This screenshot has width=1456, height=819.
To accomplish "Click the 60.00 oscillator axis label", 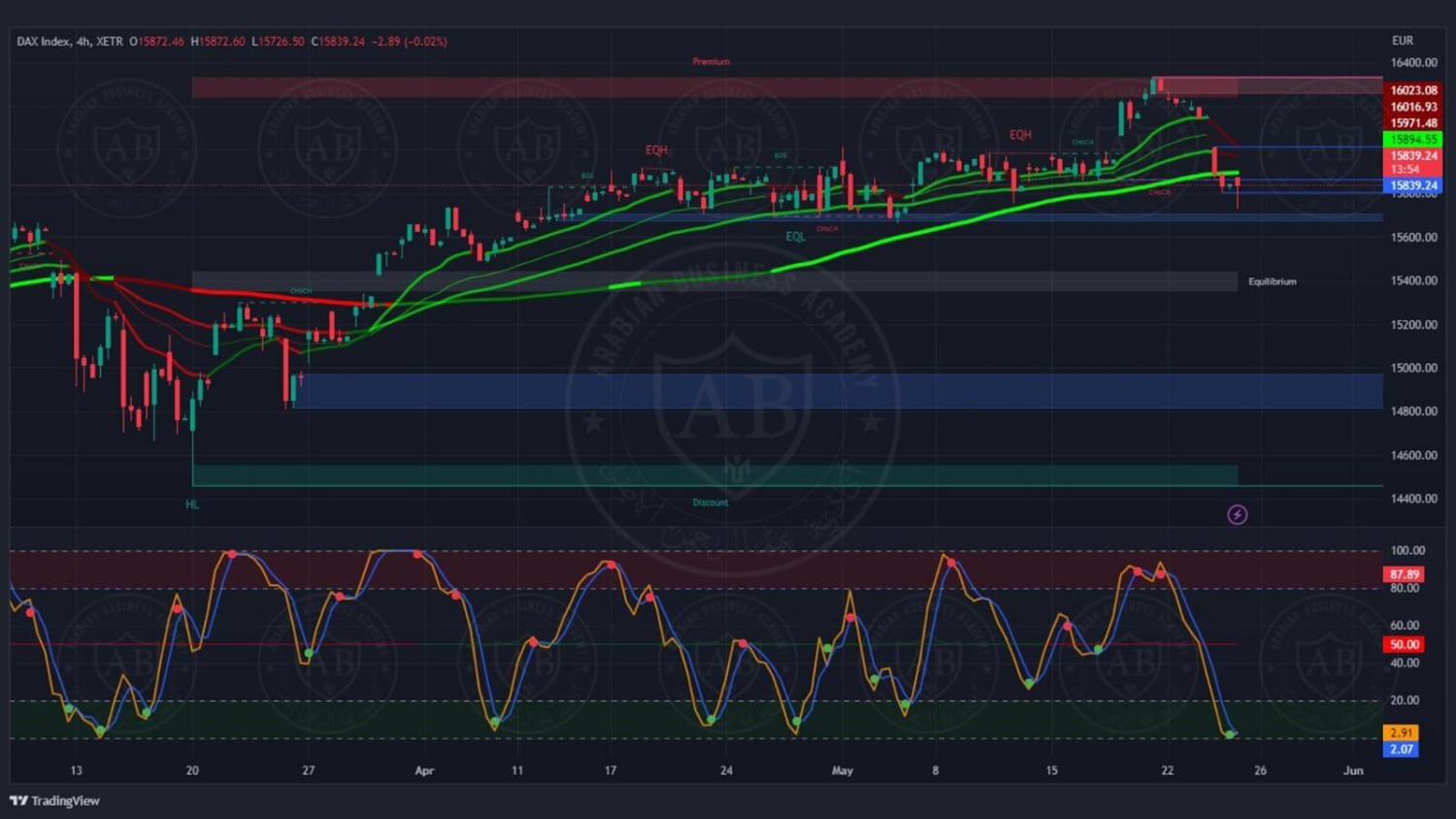I will [x=1405, y=626].
